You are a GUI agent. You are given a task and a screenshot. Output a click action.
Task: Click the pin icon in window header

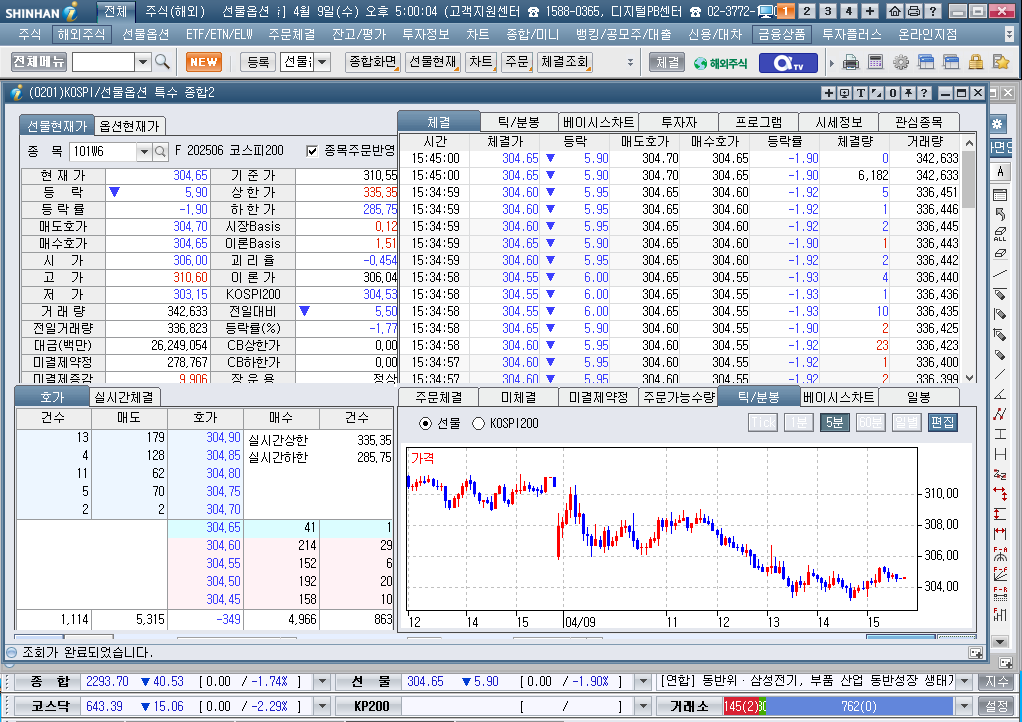(x=908, y=93)
